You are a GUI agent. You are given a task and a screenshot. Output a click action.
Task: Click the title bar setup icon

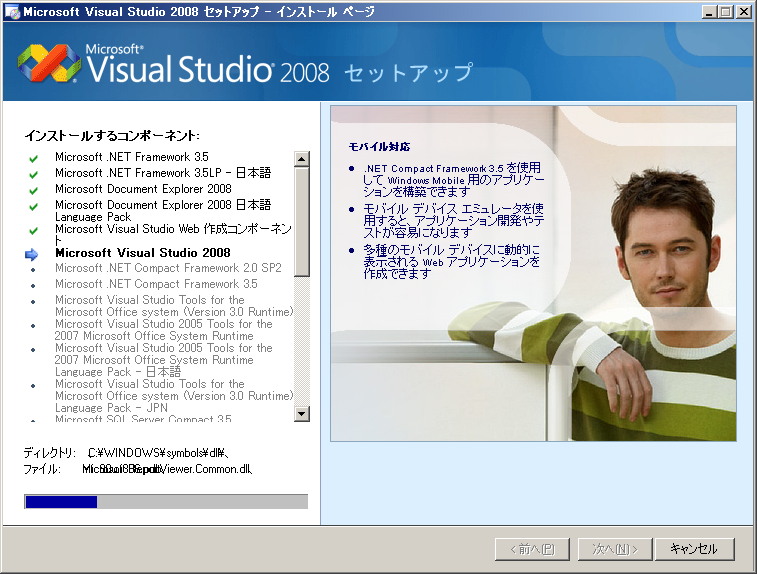point(11,11)
